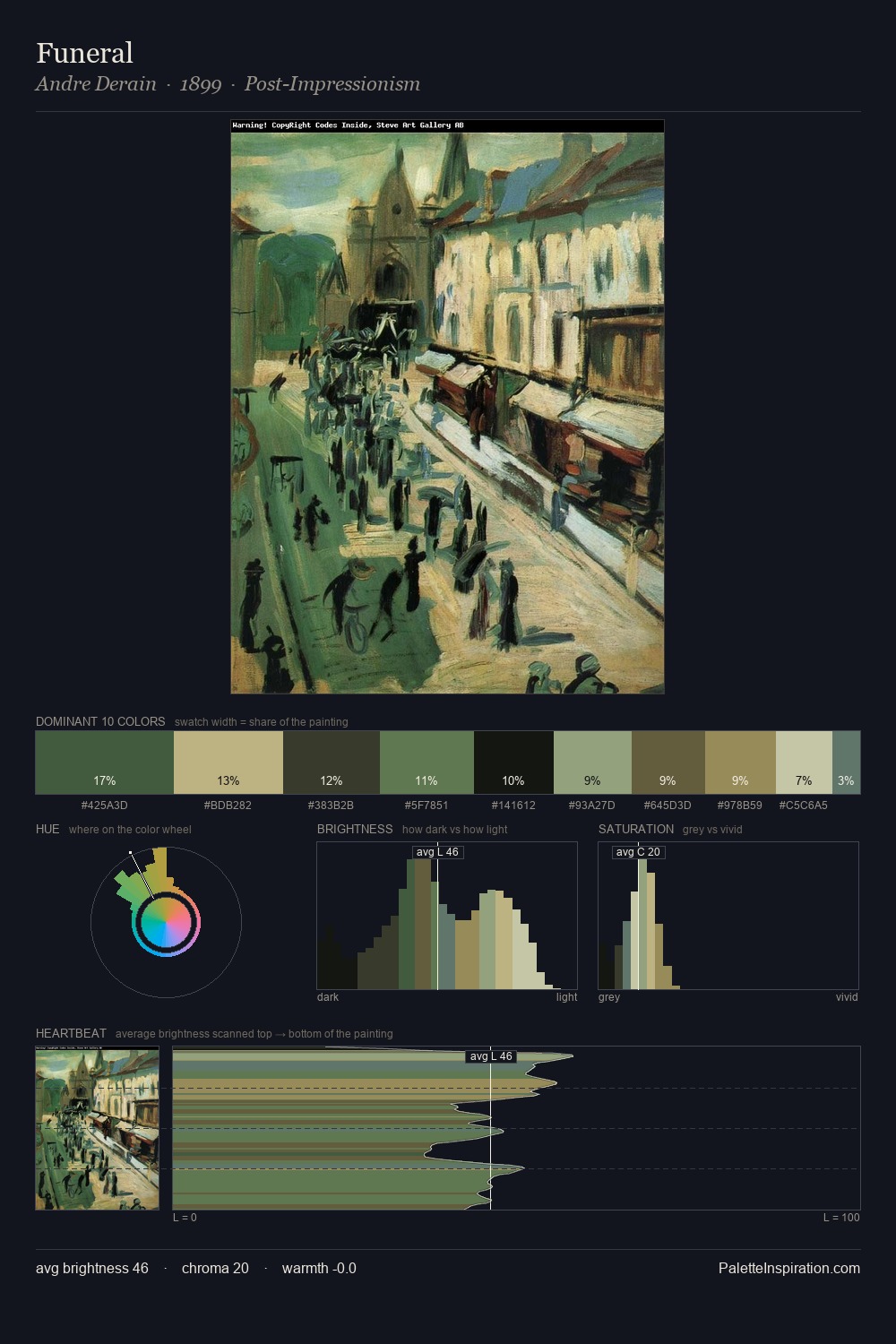Click the 'L = 100' axis label
This screenshot has width=896, height=1344.
841,1218
